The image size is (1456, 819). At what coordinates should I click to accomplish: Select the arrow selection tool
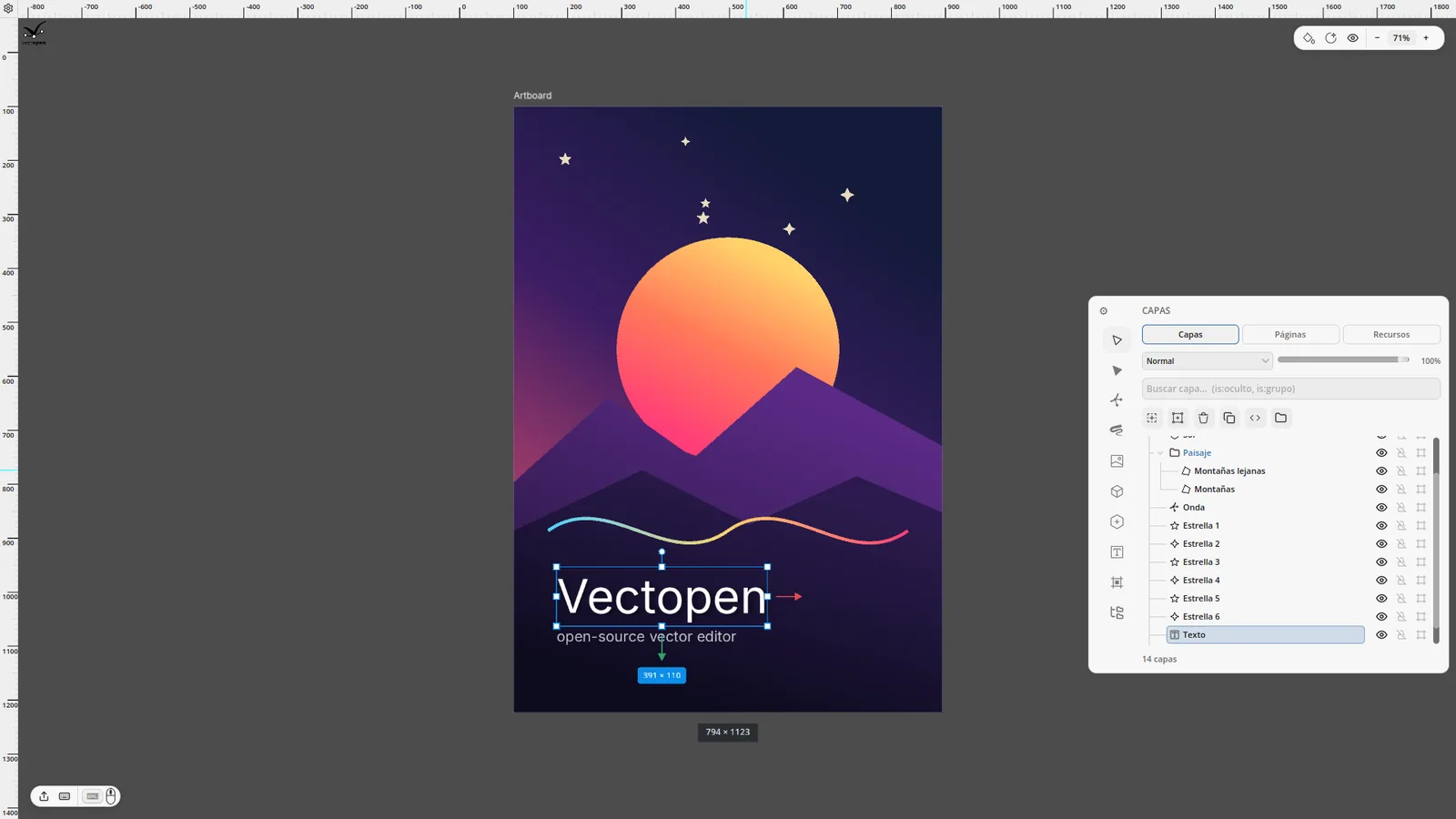pos(1117,340)
